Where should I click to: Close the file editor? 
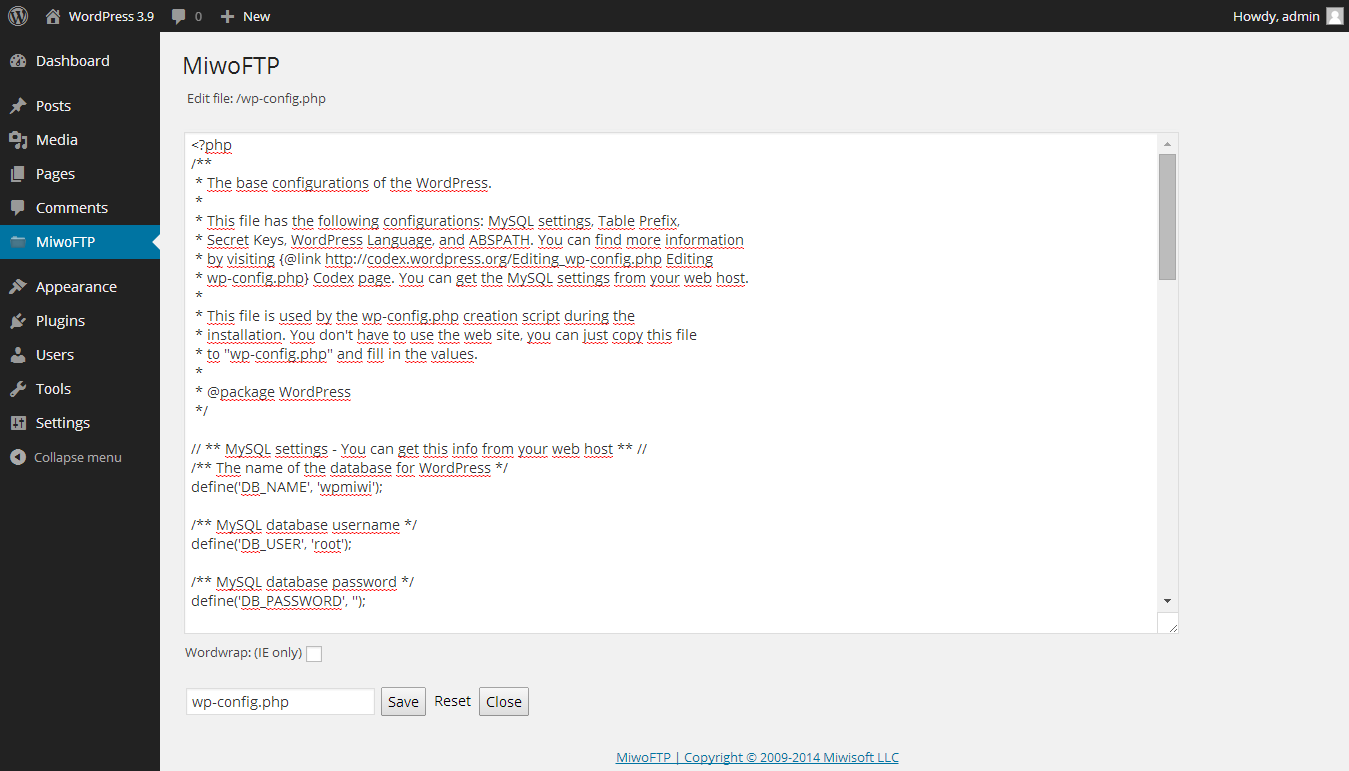pyautogui.click(x=504, y=702)
